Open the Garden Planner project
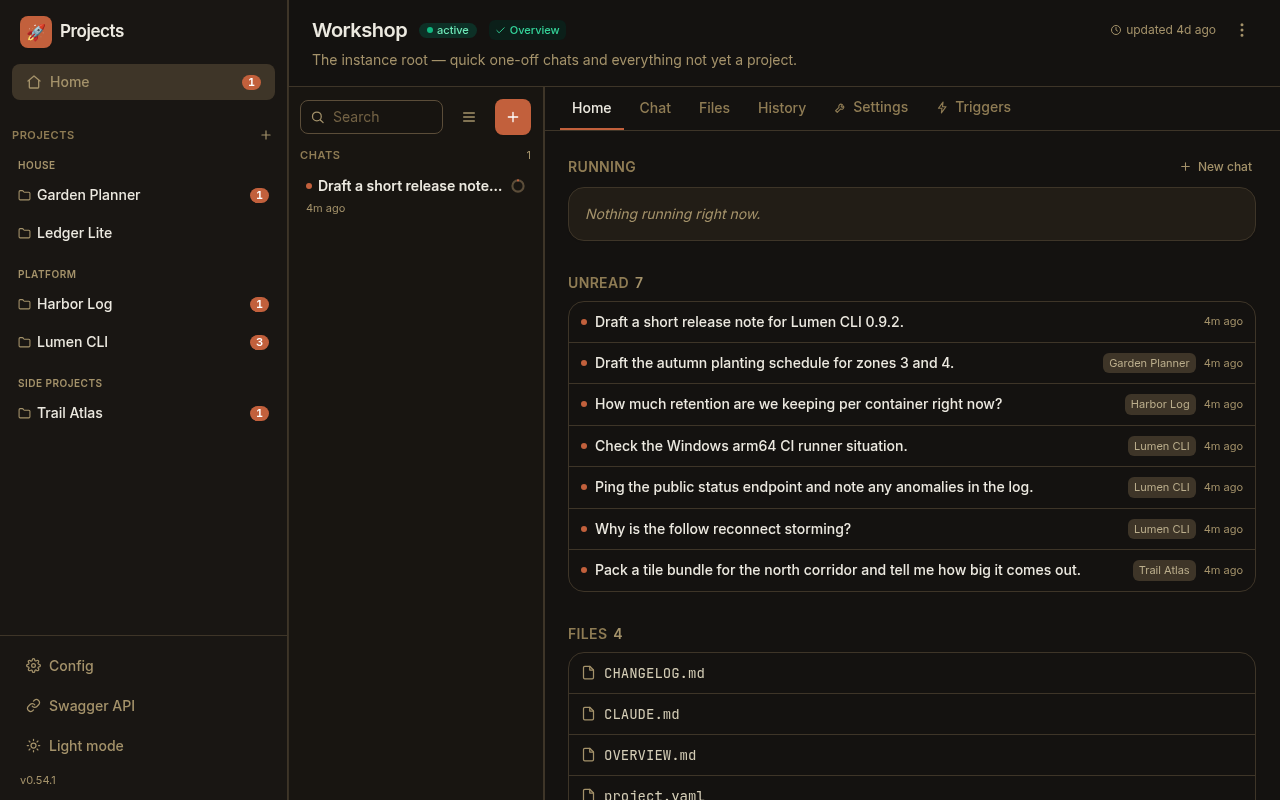 143,195
